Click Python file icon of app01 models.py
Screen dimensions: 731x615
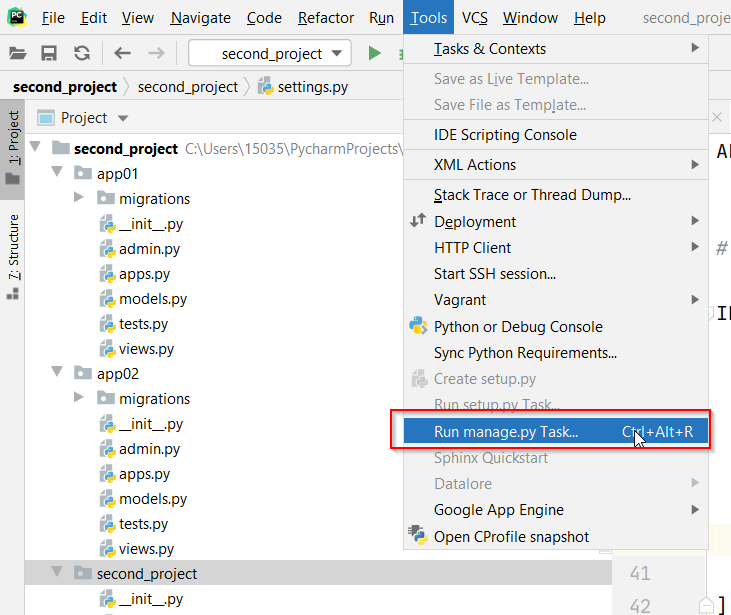pos(107,299)
